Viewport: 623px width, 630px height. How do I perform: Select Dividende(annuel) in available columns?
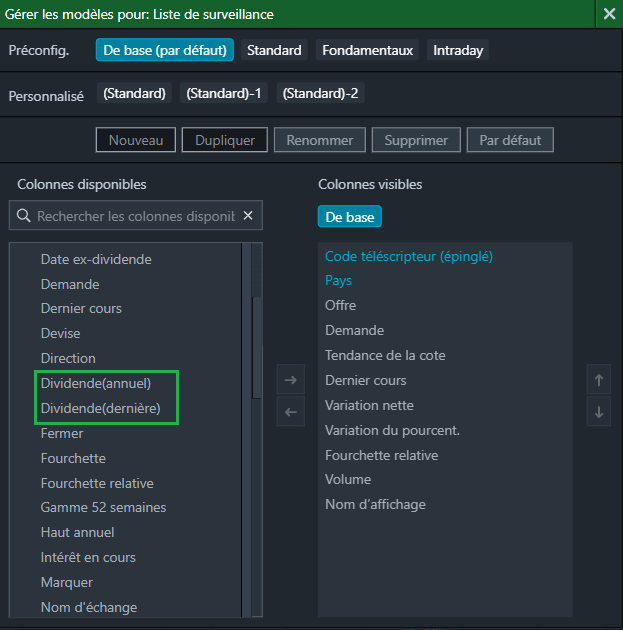(x=96, y=383)
